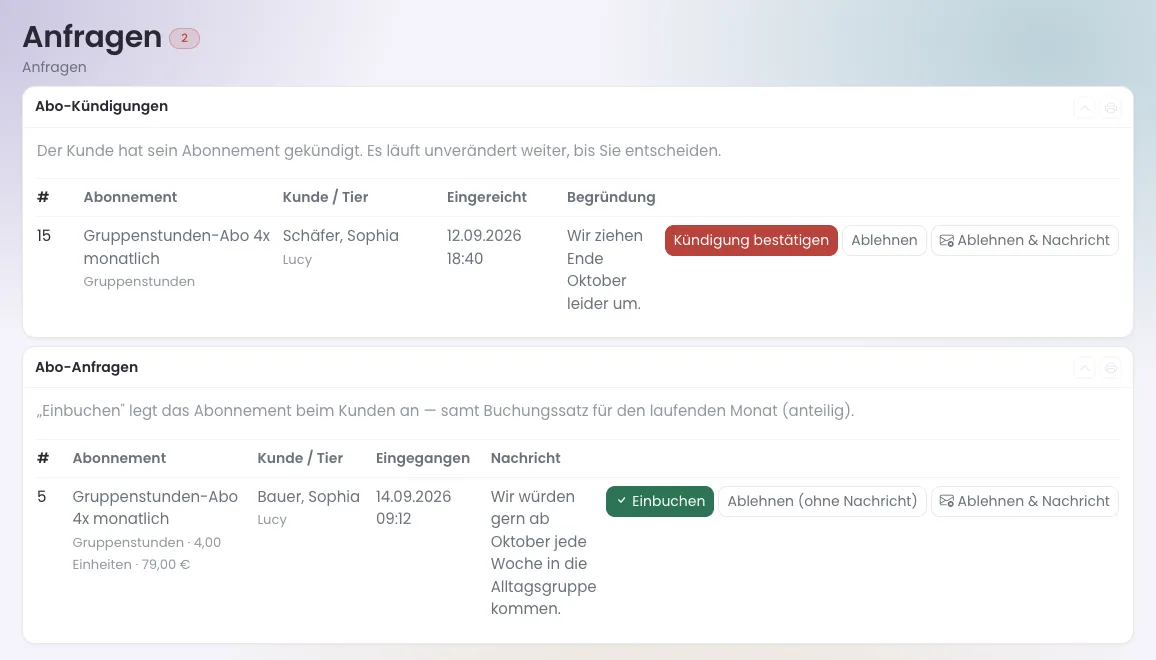The height and width of the screenshot is (660, 1156).
Task: Click Ablehnen for Schäfer's cancellation
Action: pyautogui.click(x=884, y=240)
